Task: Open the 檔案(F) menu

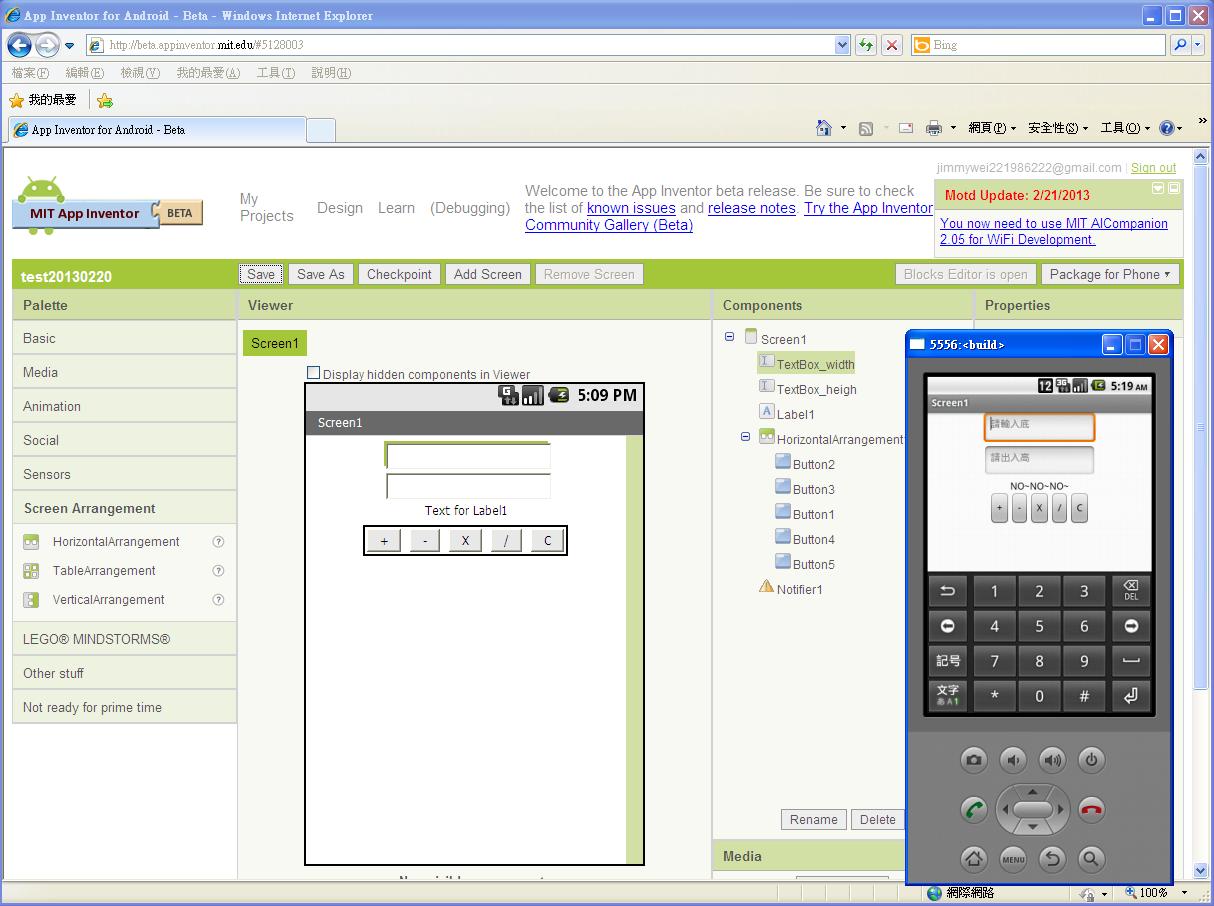Action: pos(30,73)
